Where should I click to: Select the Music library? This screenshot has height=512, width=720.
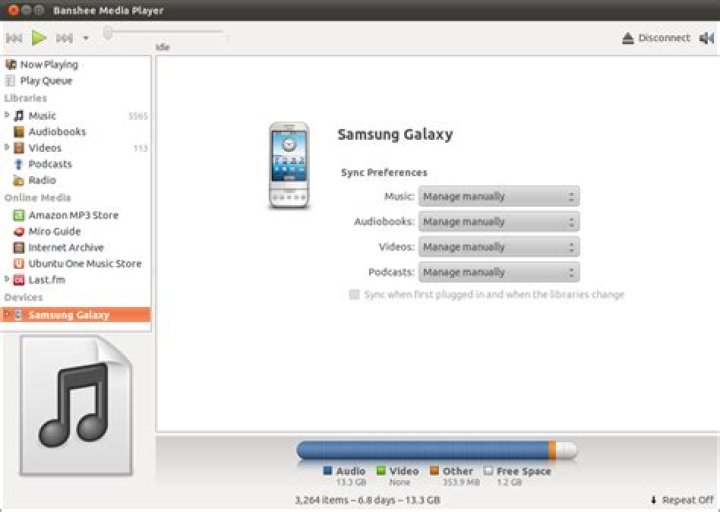coord(42,116)
